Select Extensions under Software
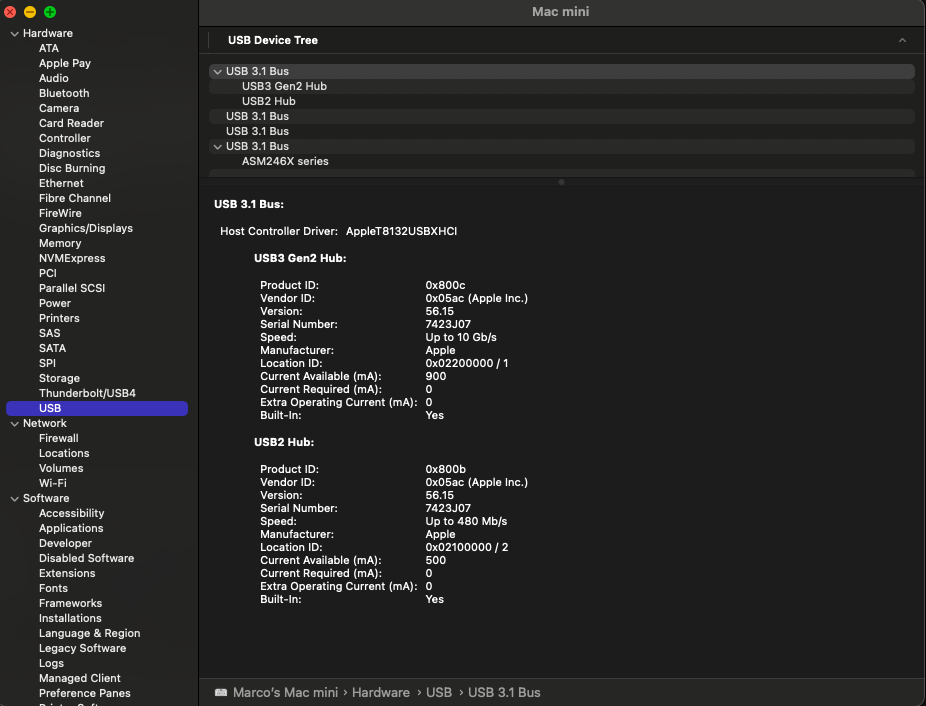Viewport: 926px width, 706px height. coord(67,573)
